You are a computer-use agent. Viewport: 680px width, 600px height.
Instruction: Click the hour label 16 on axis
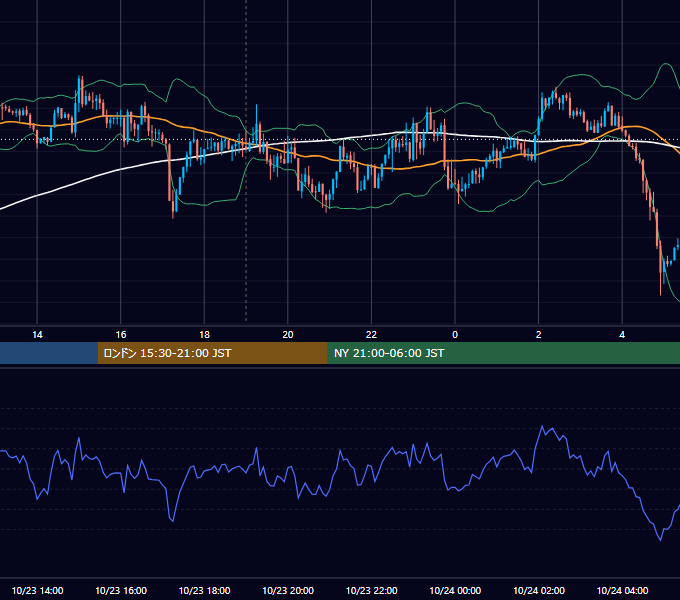coord(121,335)
